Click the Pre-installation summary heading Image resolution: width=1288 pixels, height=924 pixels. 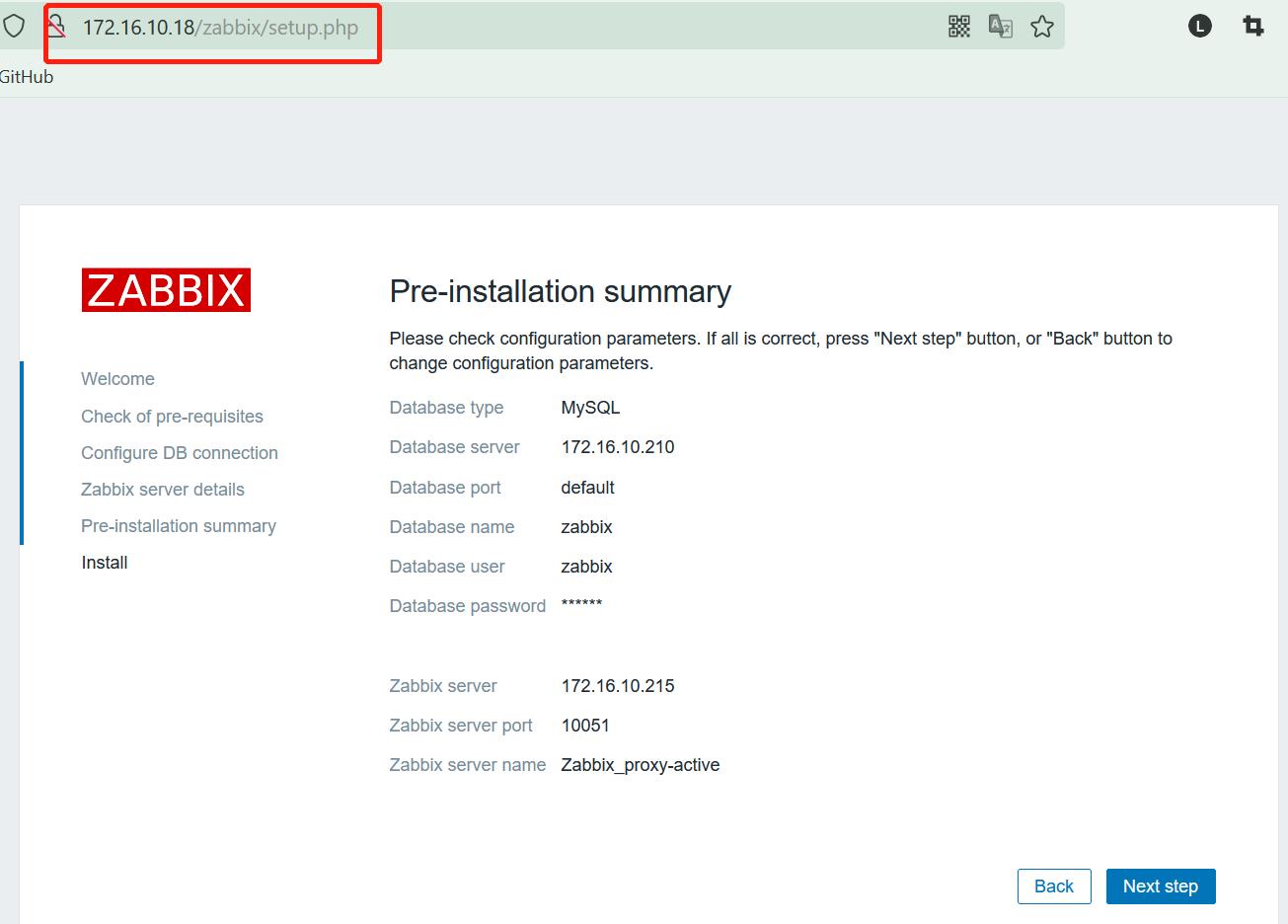click(561, 291)
